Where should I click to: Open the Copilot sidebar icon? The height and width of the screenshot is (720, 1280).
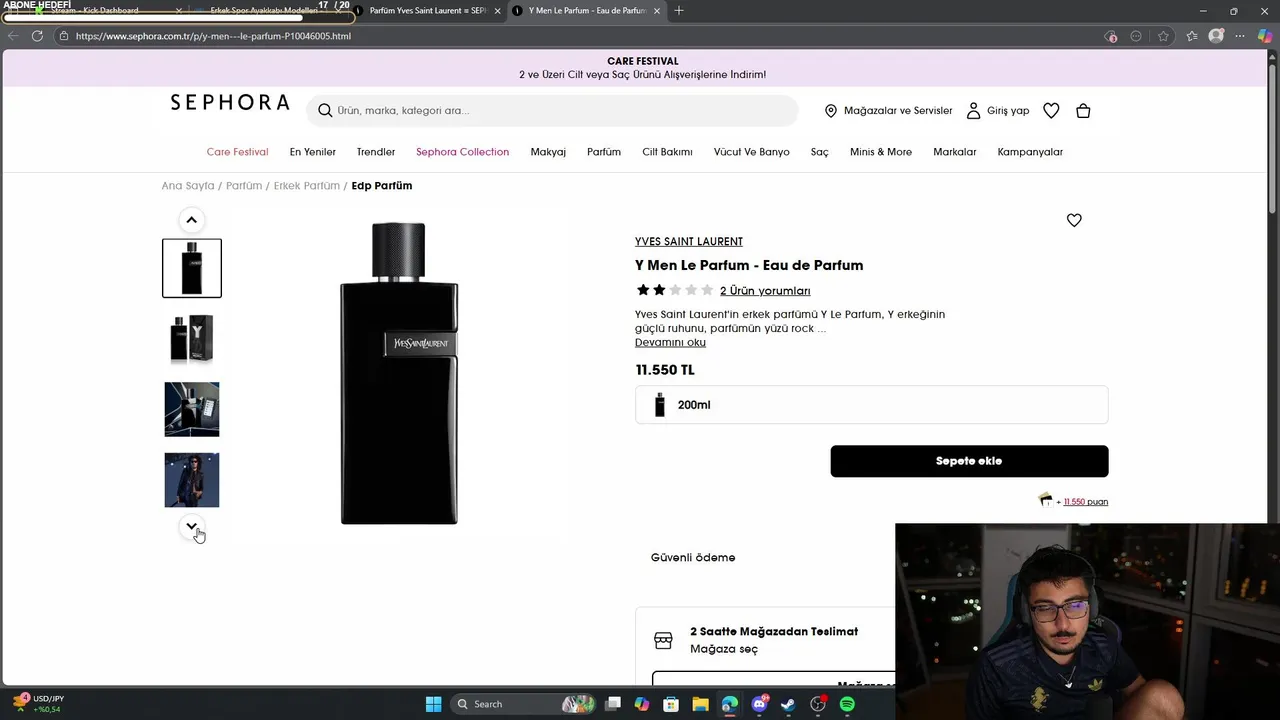point(1265,36)
